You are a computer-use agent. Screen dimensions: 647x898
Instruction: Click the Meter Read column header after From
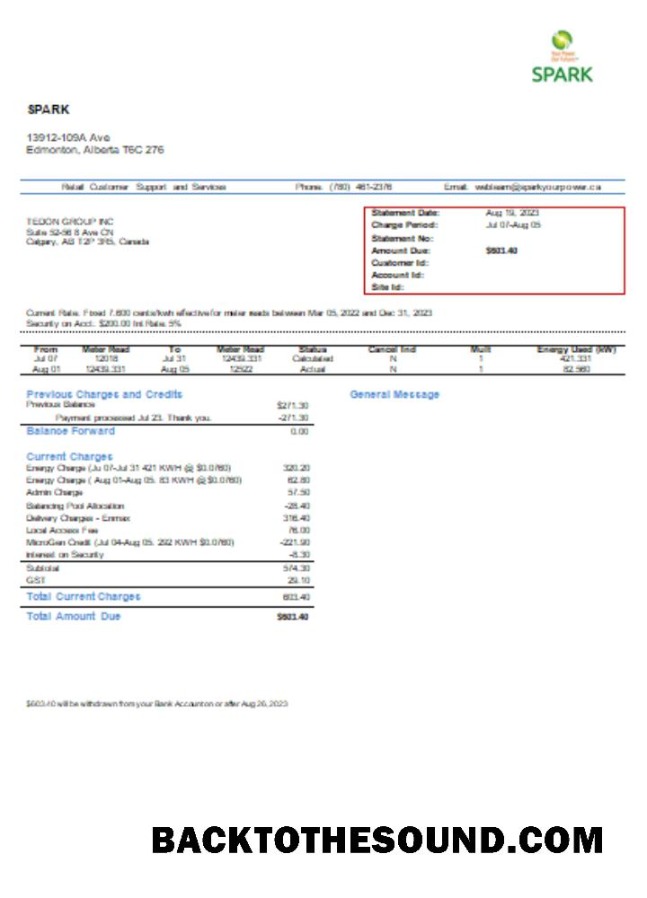(x=106, y=349)
